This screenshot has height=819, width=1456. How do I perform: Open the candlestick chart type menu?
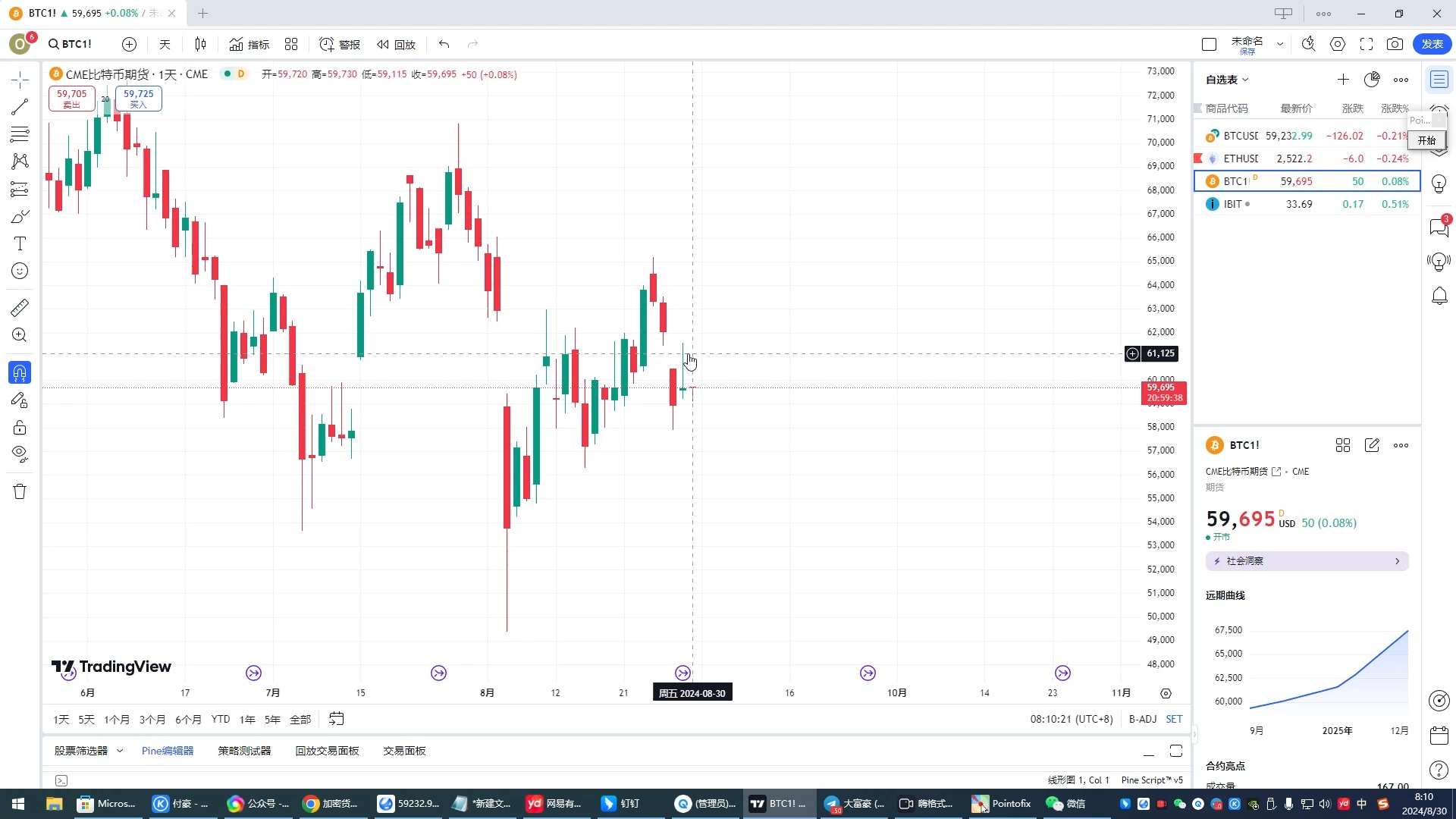[x=200, y=44]
